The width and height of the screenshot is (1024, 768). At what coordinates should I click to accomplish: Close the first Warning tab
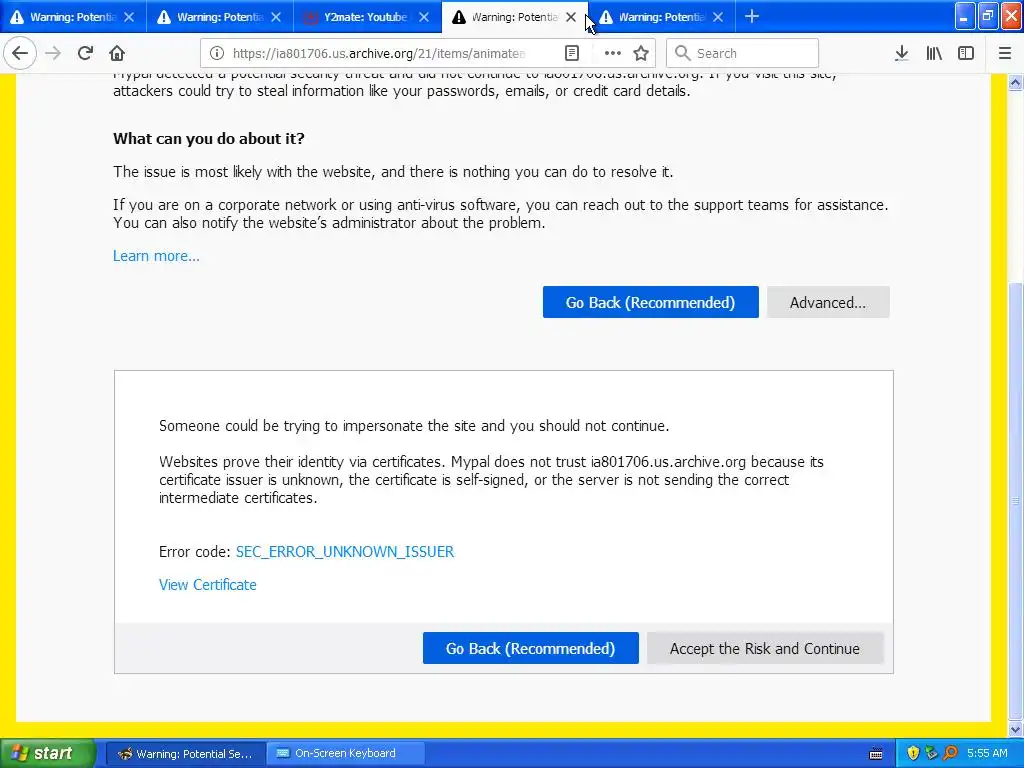tap(129, 17)
